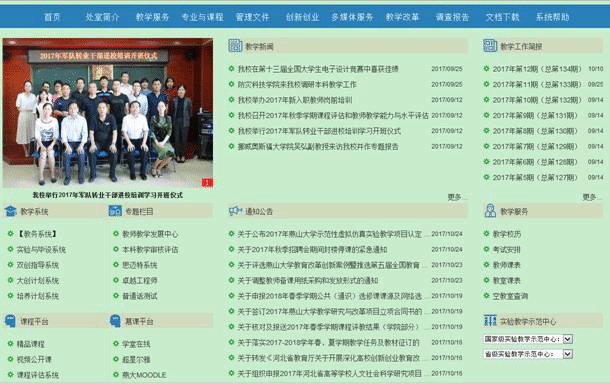Expand the 国家级实验教学示范中心 dropdown

click(568, 339)
